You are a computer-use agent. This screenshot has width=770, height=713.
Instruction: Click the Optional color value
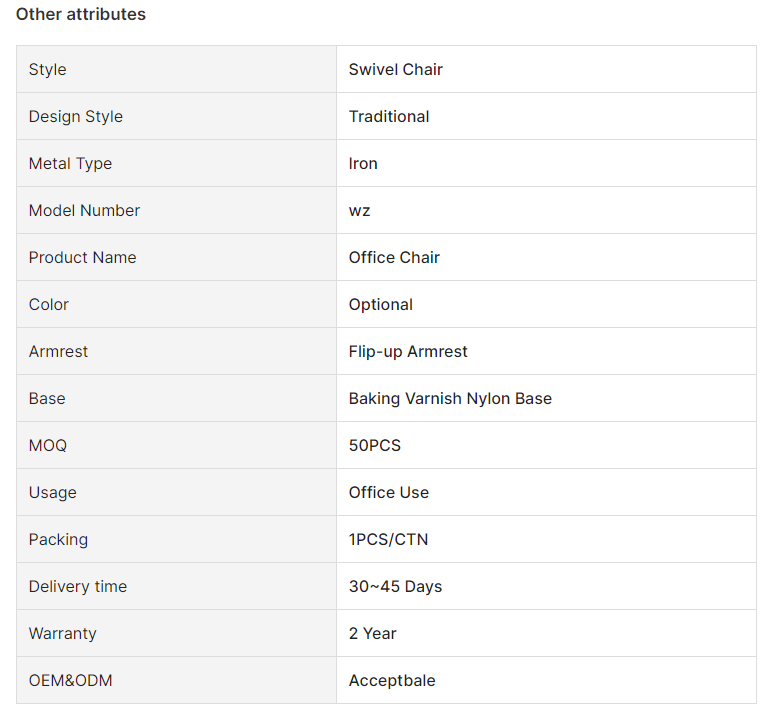point(381,304)
